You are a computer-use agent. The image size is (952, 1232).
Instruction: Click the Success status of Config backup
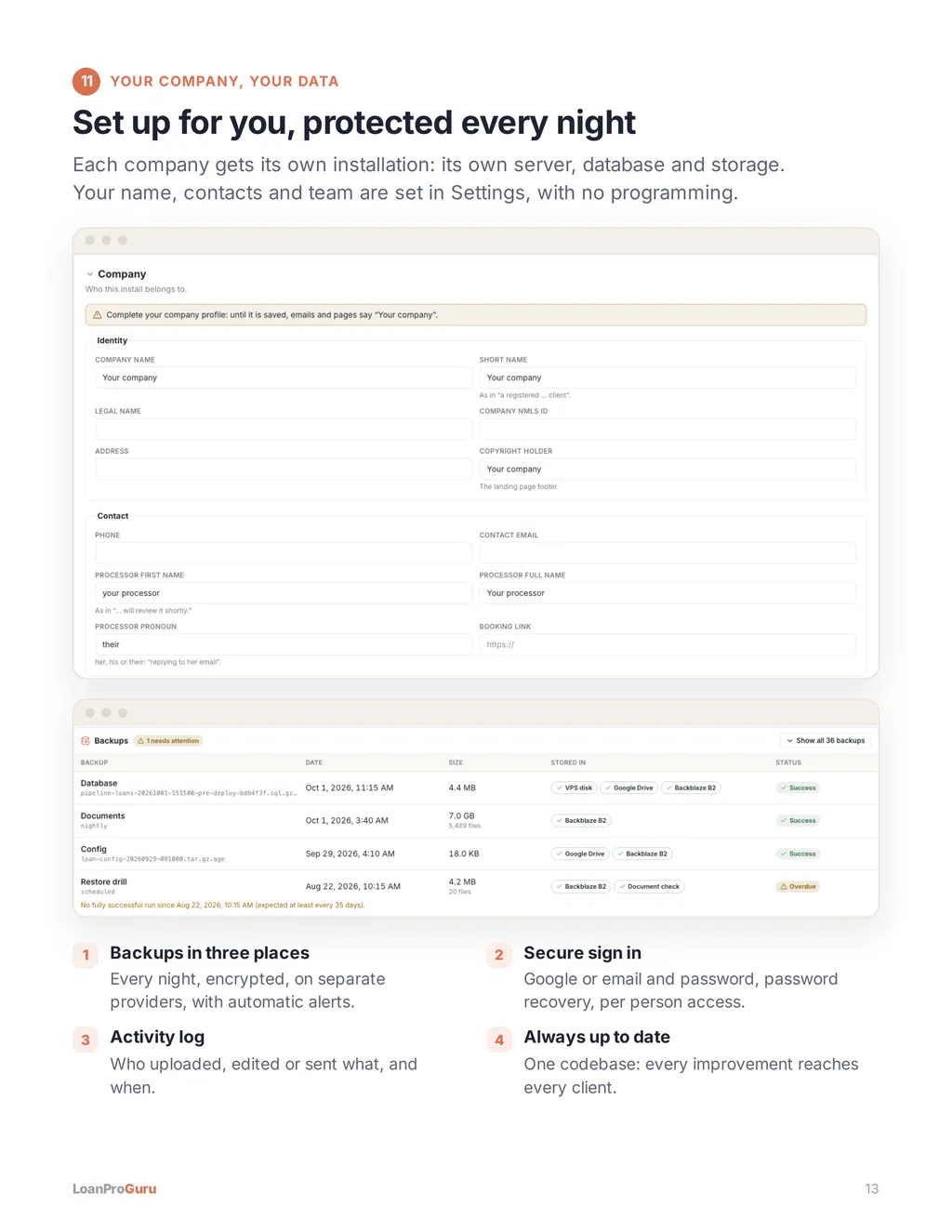point(798,854)
